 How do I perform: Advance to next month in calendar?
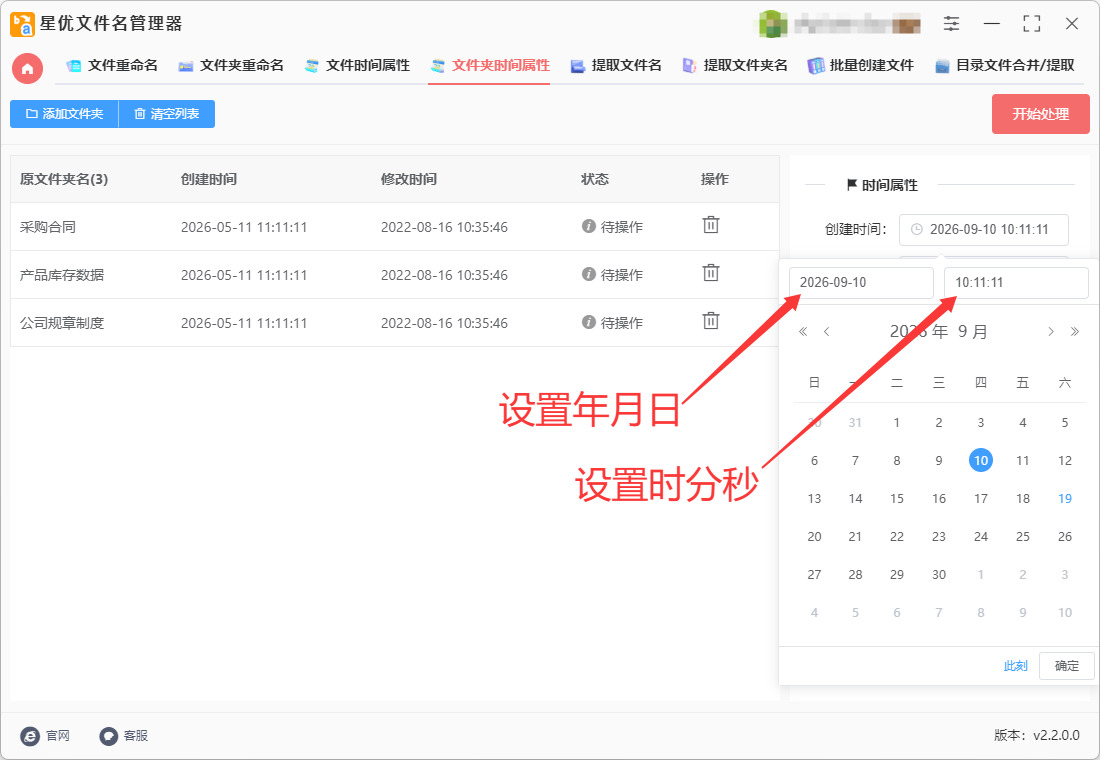click(1050, 331)
